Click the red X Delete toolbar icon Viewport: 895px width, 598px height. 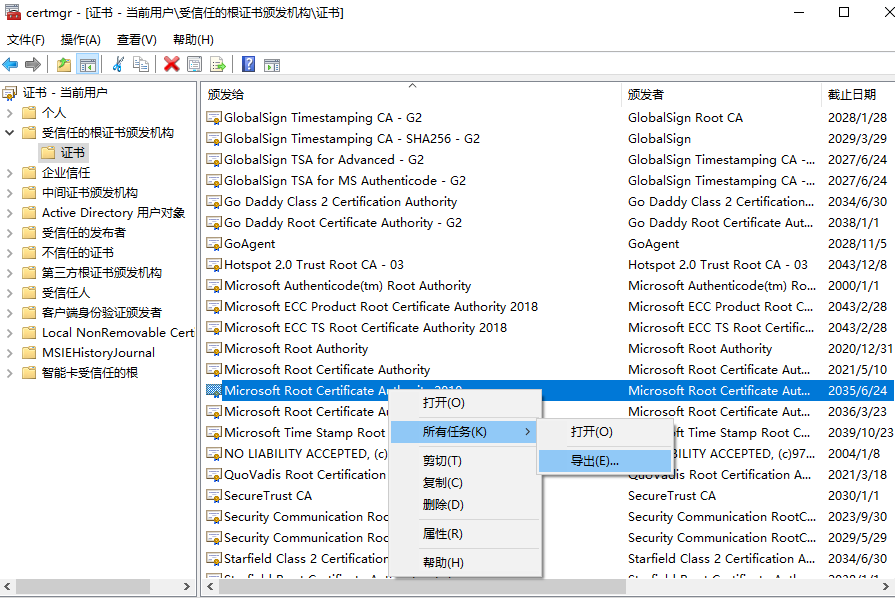tap(171, 64)
